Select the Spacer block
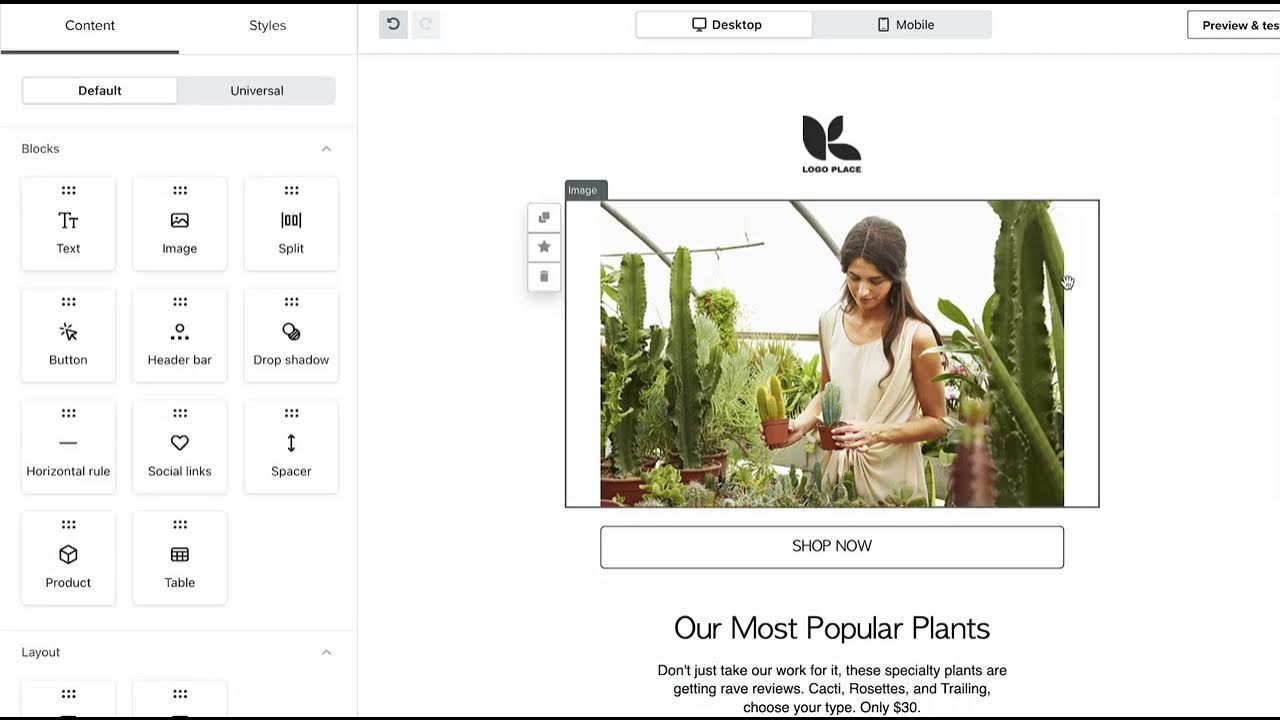 (291, 447)
